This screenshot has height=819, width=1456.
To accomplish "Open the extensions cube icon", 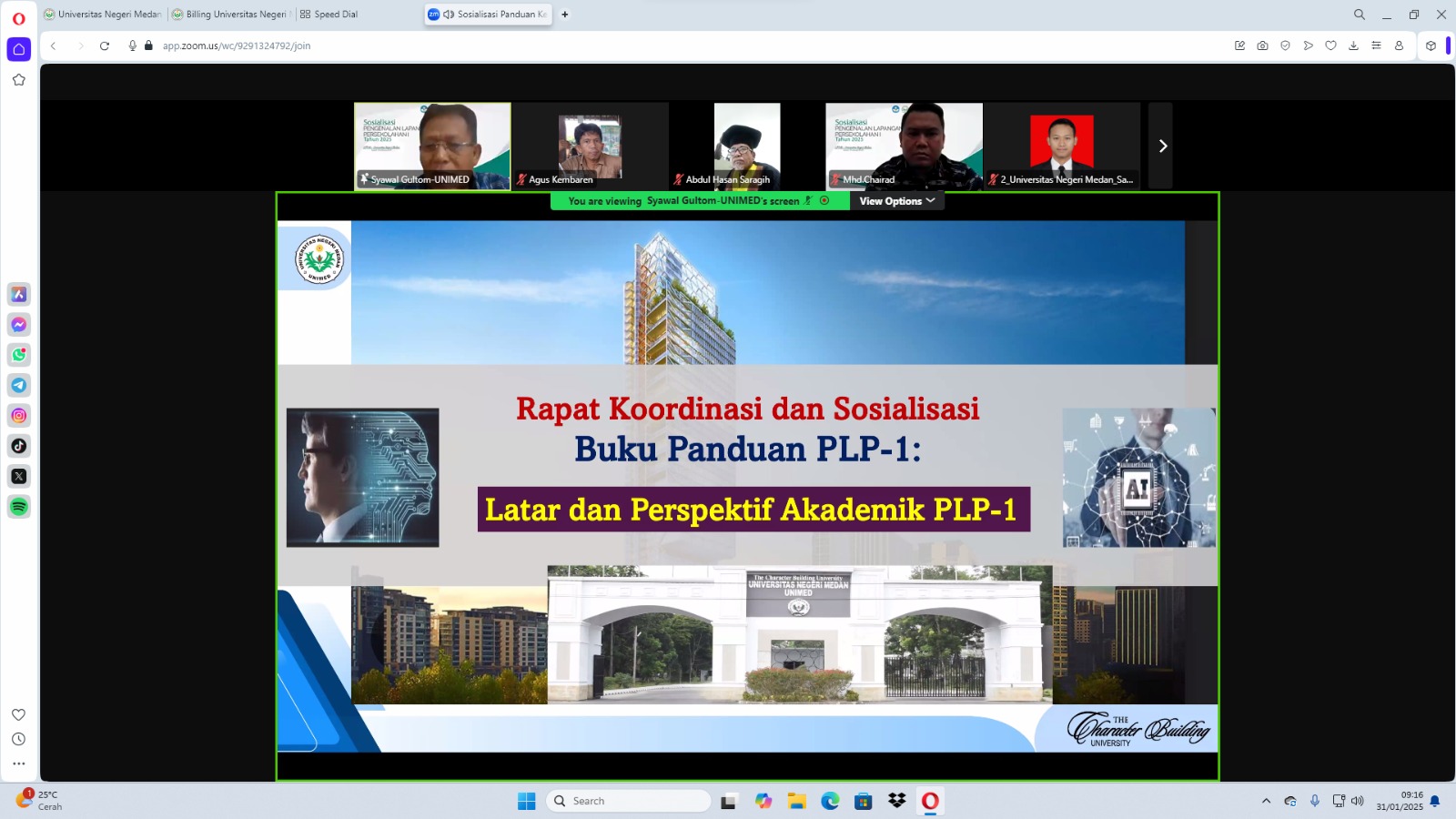I will pos(1431,45).
